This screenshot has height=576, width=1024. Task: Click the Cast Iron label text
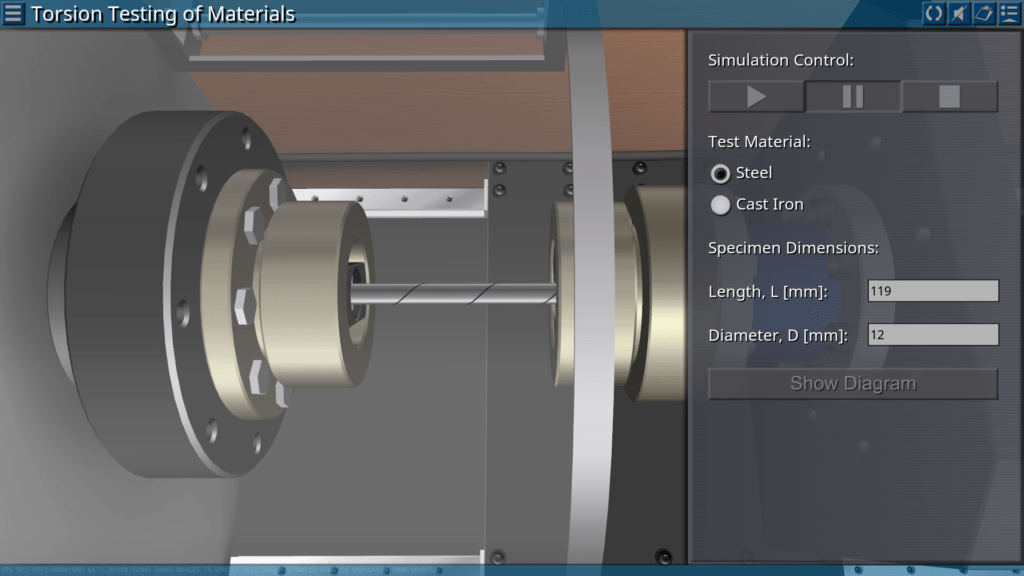(x=769, y=204)
